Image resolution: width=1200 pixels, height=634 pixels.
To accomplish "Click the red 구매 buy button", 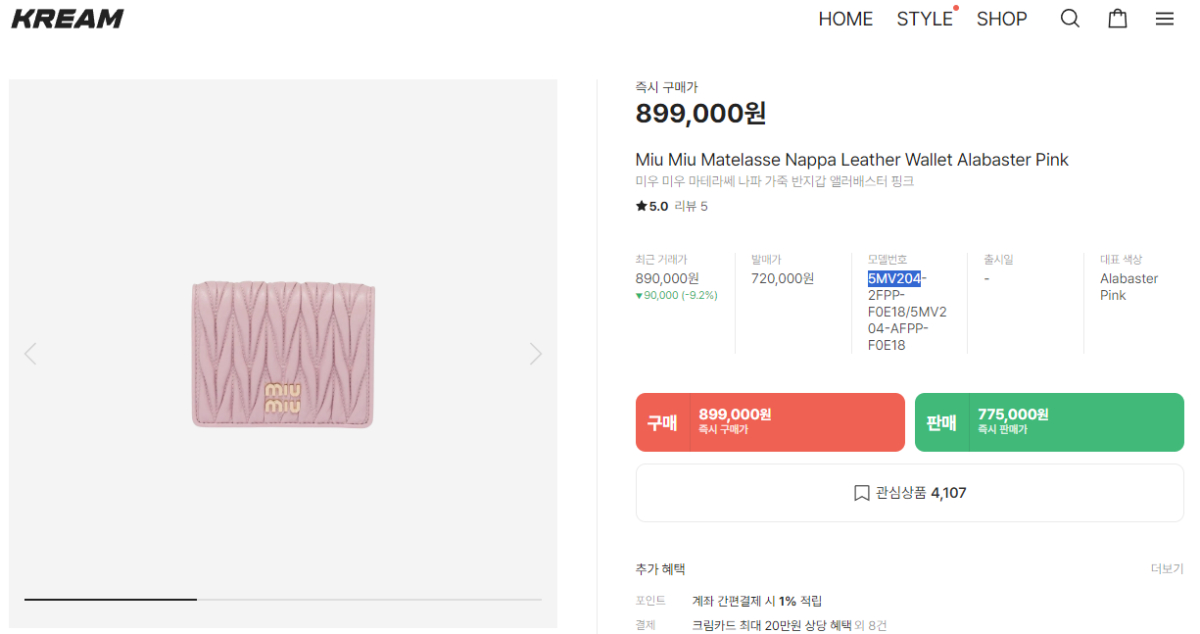I will (770, 422).
